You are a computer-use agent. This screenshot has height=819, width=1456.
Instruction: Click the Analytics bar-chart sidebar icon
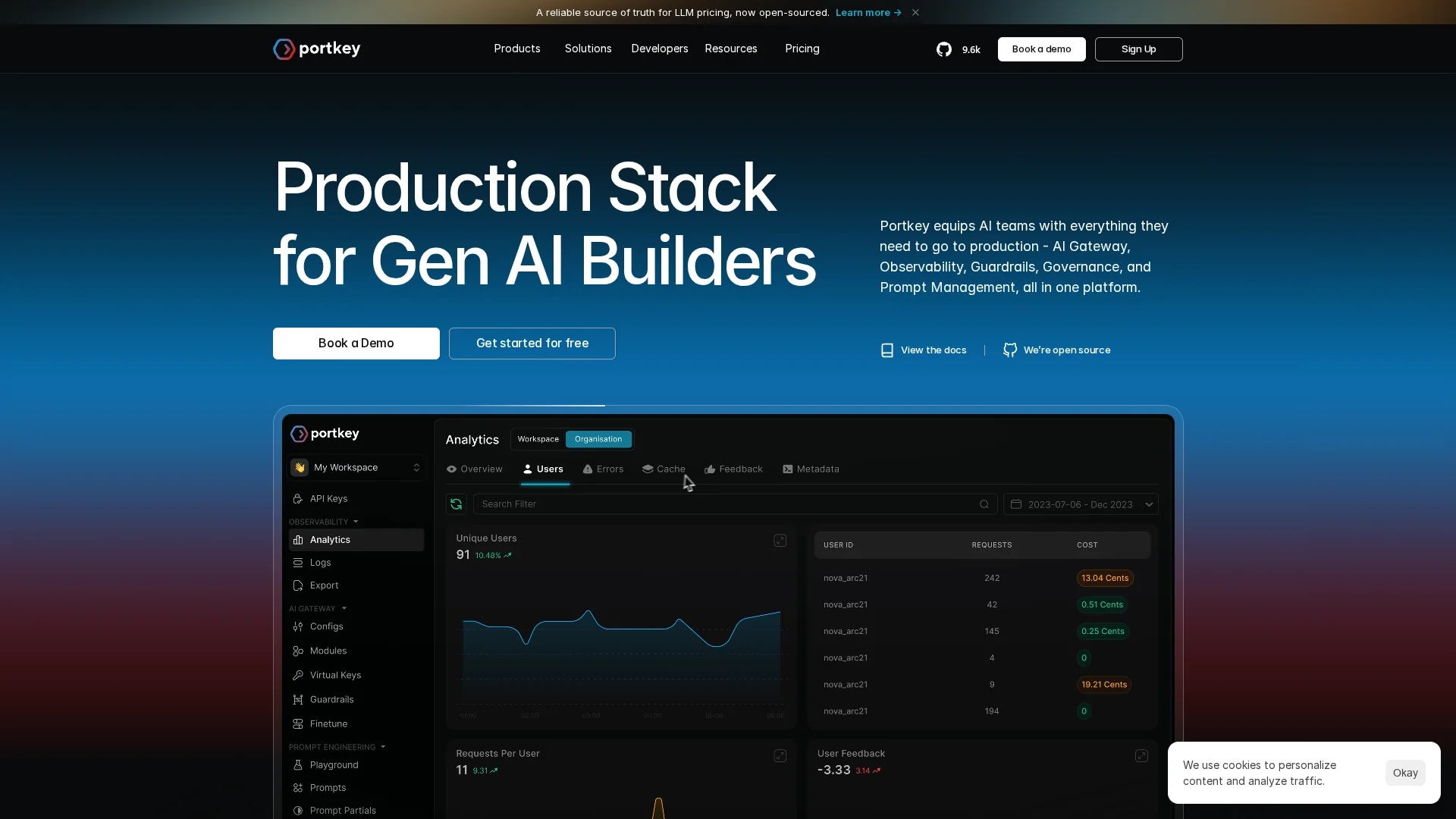pos(298,540)
